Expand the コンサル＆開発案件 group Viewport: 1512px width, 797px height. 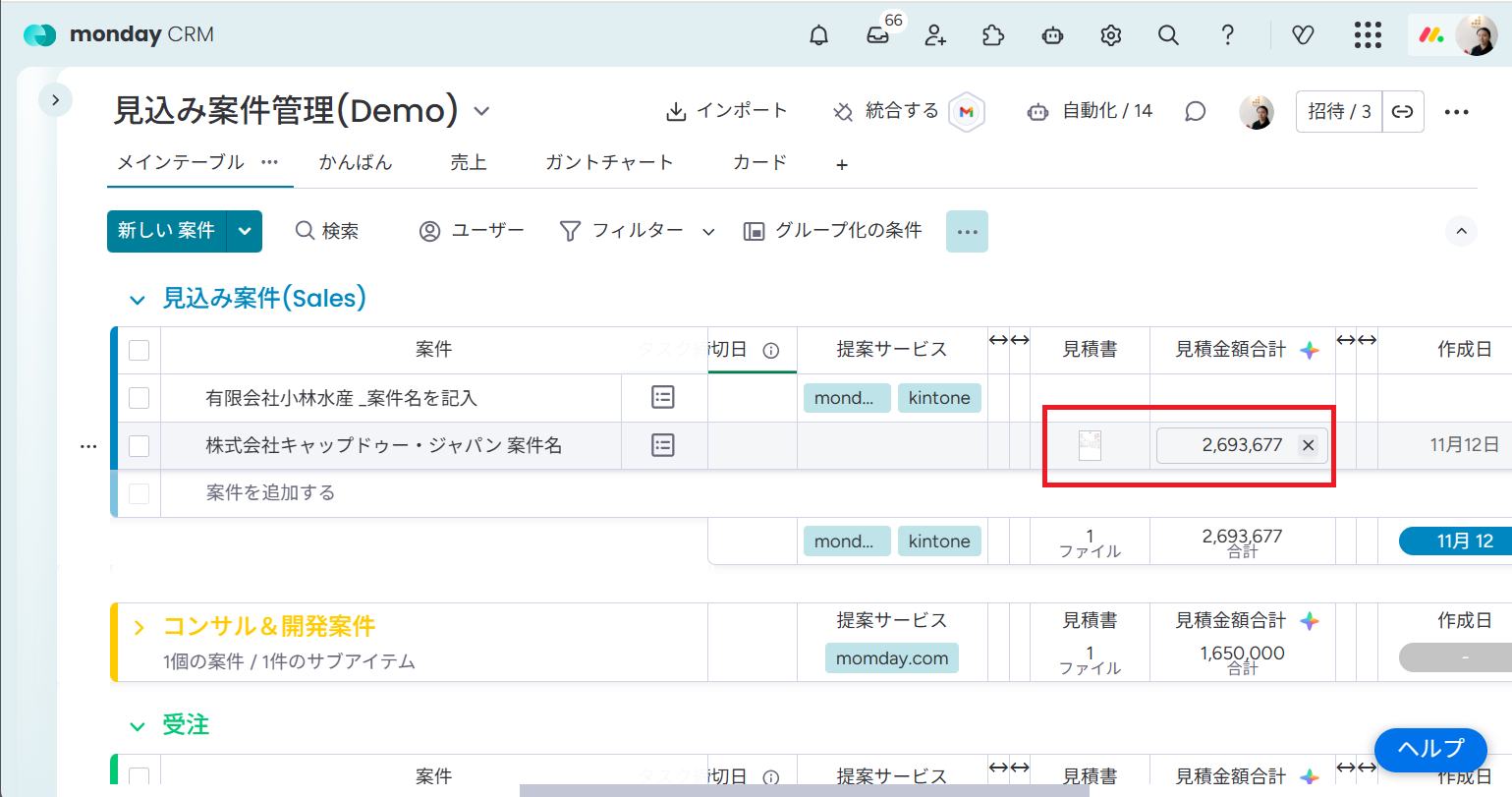coord(139,627)
